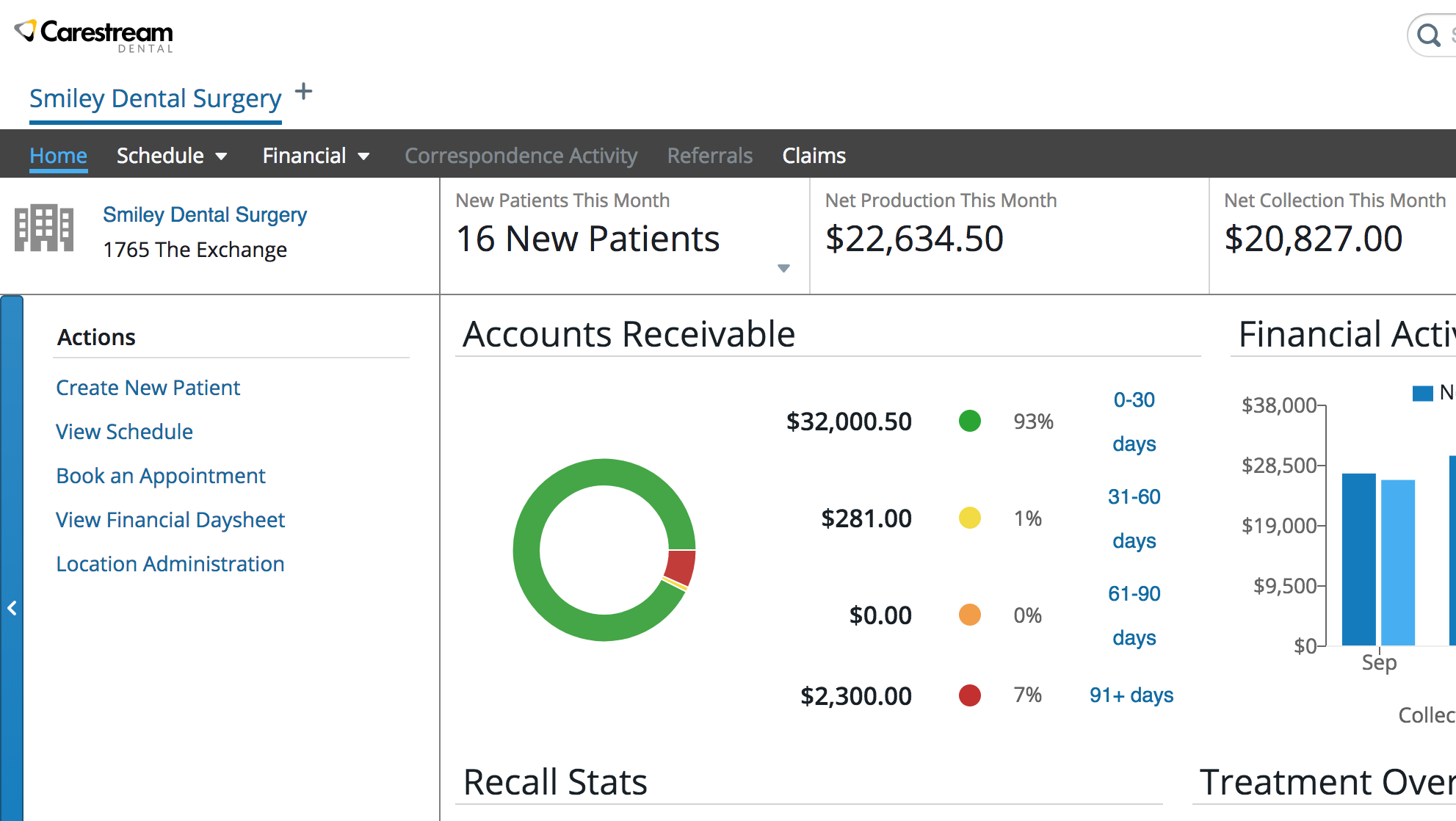Viewport: 1456px width, 821px height.
Task: Open the Schedule dropdown menu
Action: [172, 156]
